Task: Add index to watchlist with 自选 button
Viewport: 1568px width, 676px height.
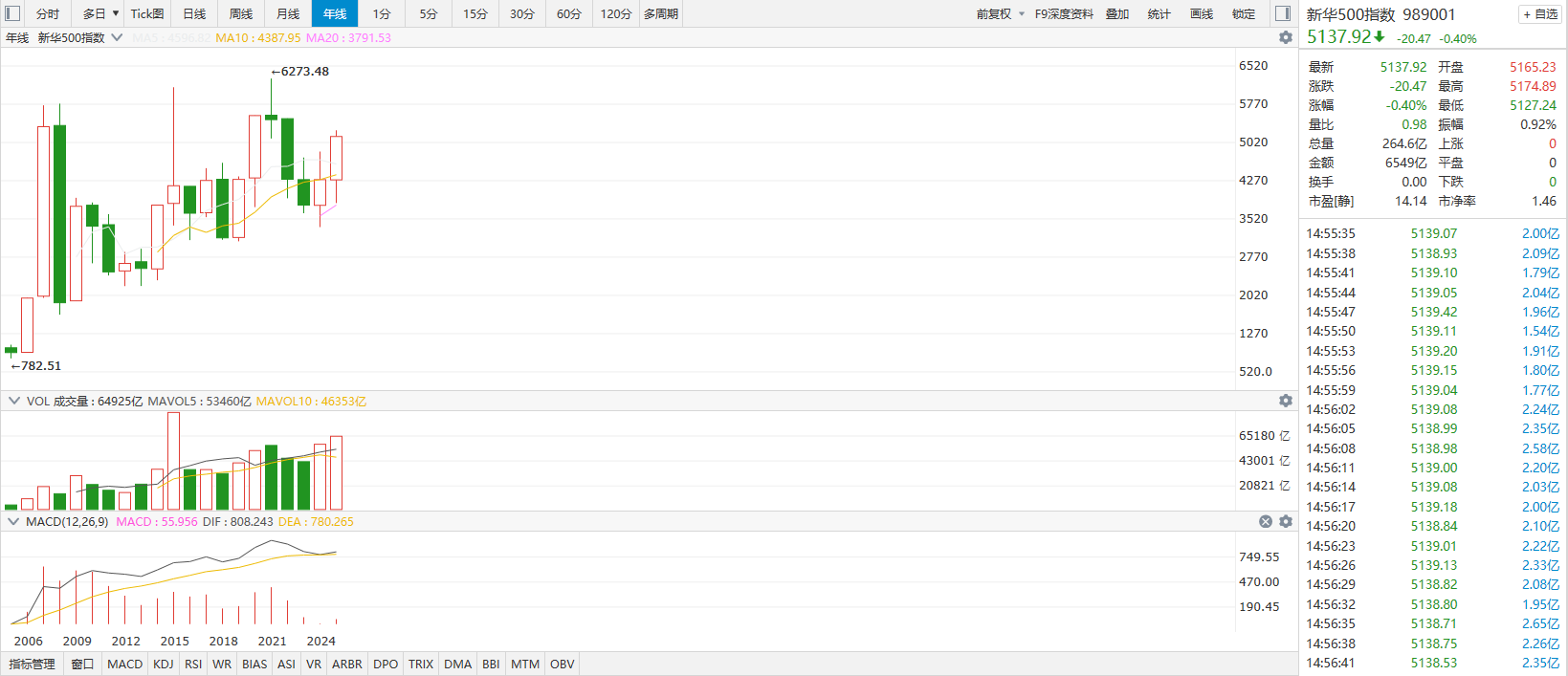Action: [x=1540, y=14]
